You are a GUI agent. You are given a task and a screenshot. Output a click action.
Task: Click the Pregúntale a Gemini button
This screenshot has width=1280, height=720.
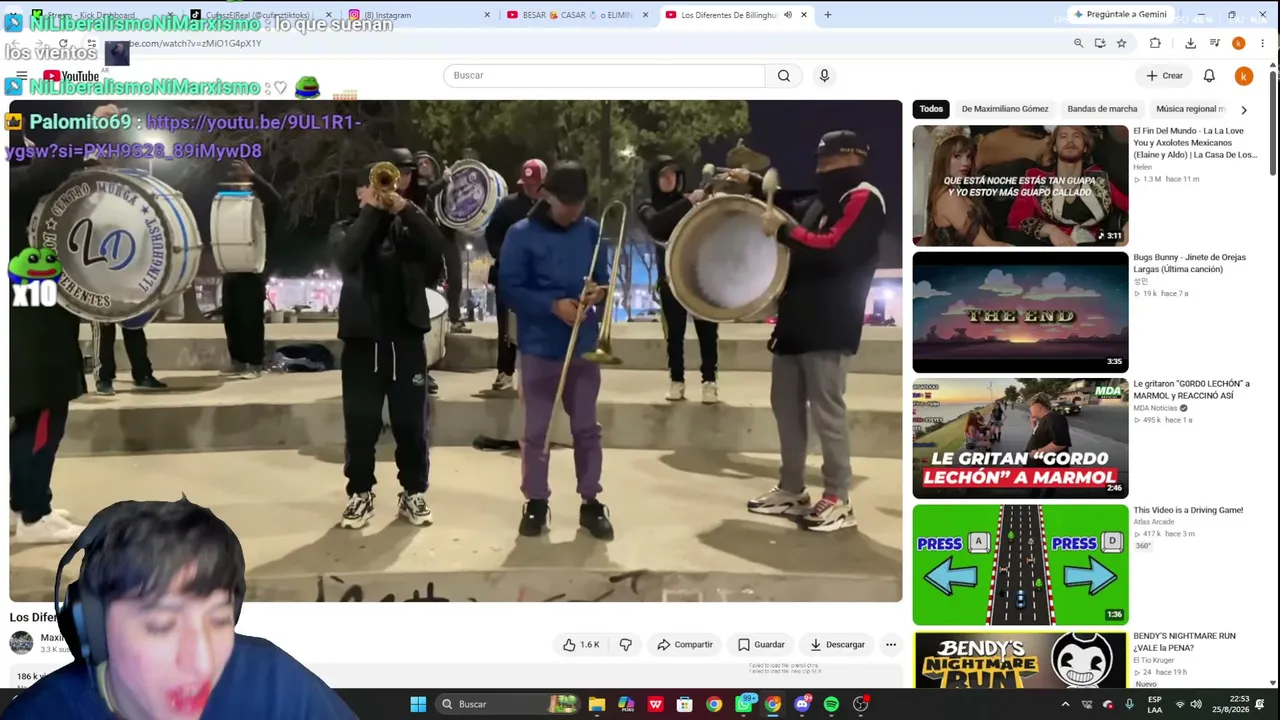pos(1120,15)
